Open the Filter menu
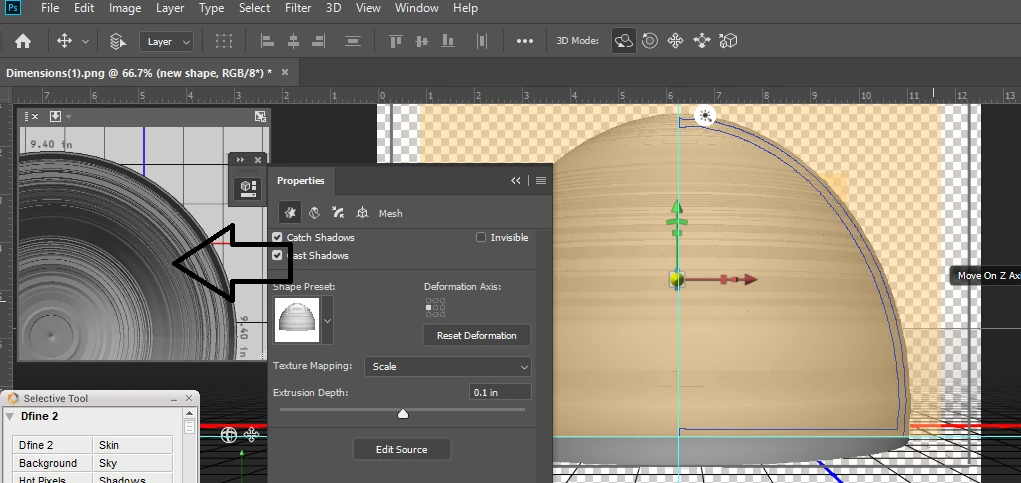1021x483 pixels. pos(298,8)
